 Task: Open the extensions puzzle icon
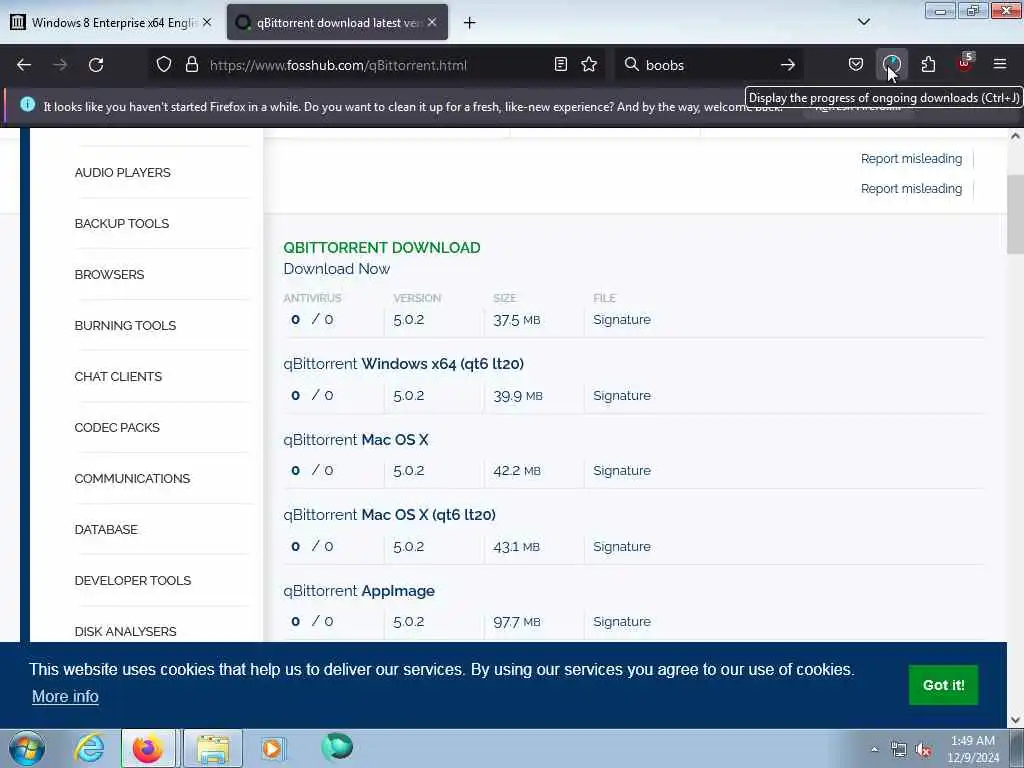point(928,65)
